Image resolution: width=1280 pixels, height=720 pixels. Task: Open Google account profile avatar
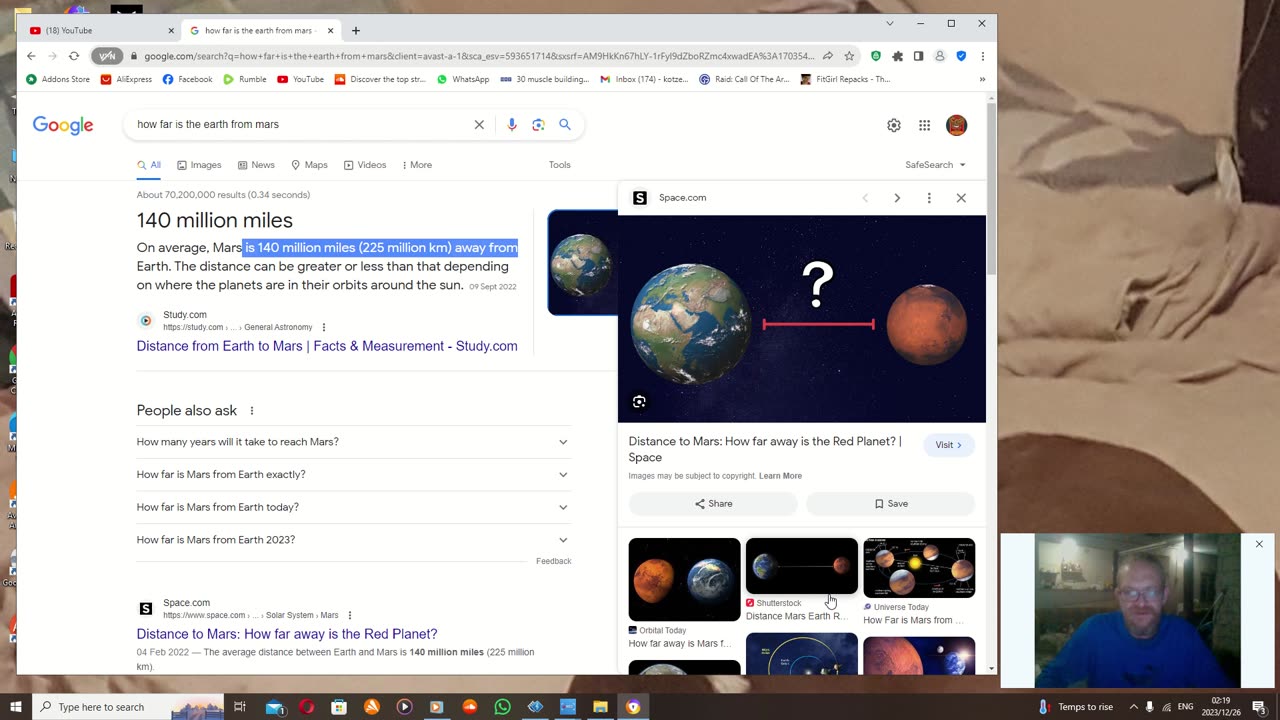pos(957,125)
